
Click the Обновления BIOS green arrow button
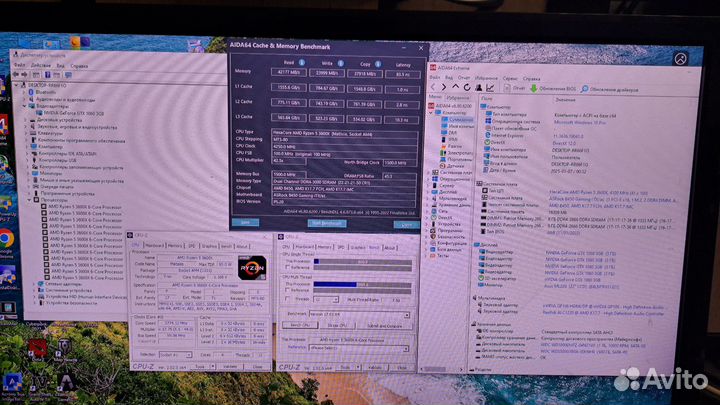click(553, 88)
